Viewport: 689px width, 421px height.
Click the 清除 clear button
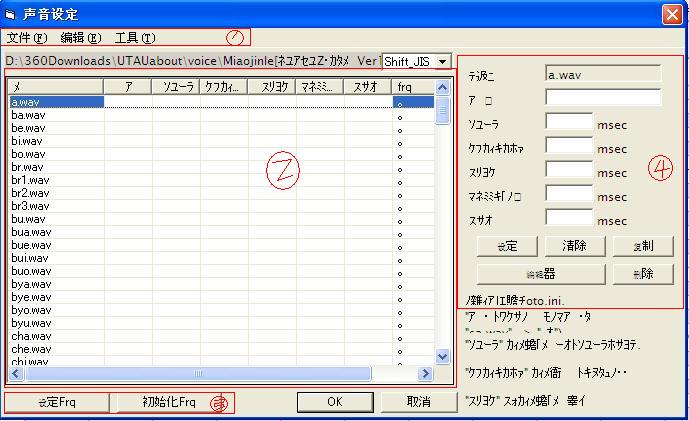click(575, 246)
